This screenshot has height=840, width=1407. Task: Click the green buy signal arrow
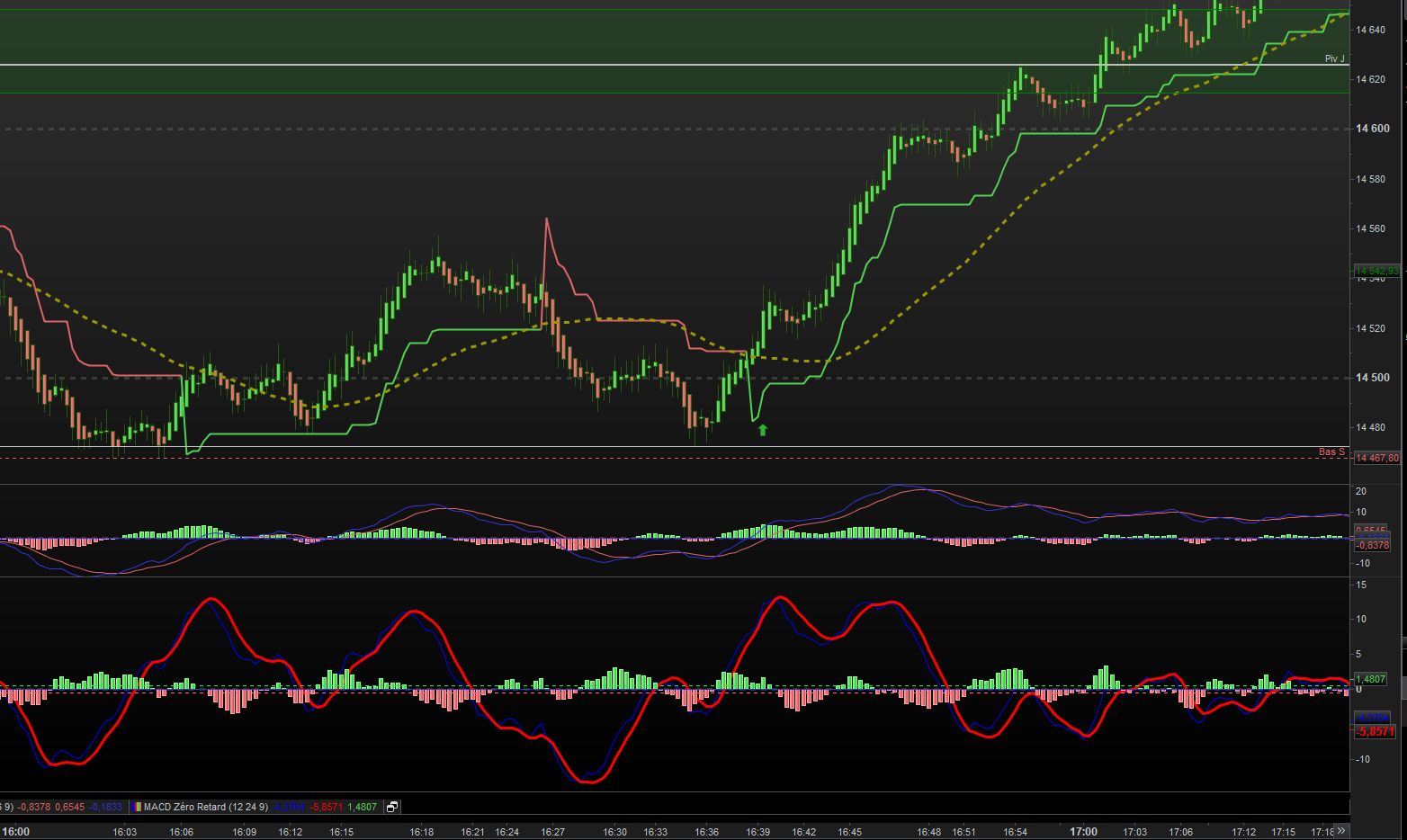[x=763, y=430]
